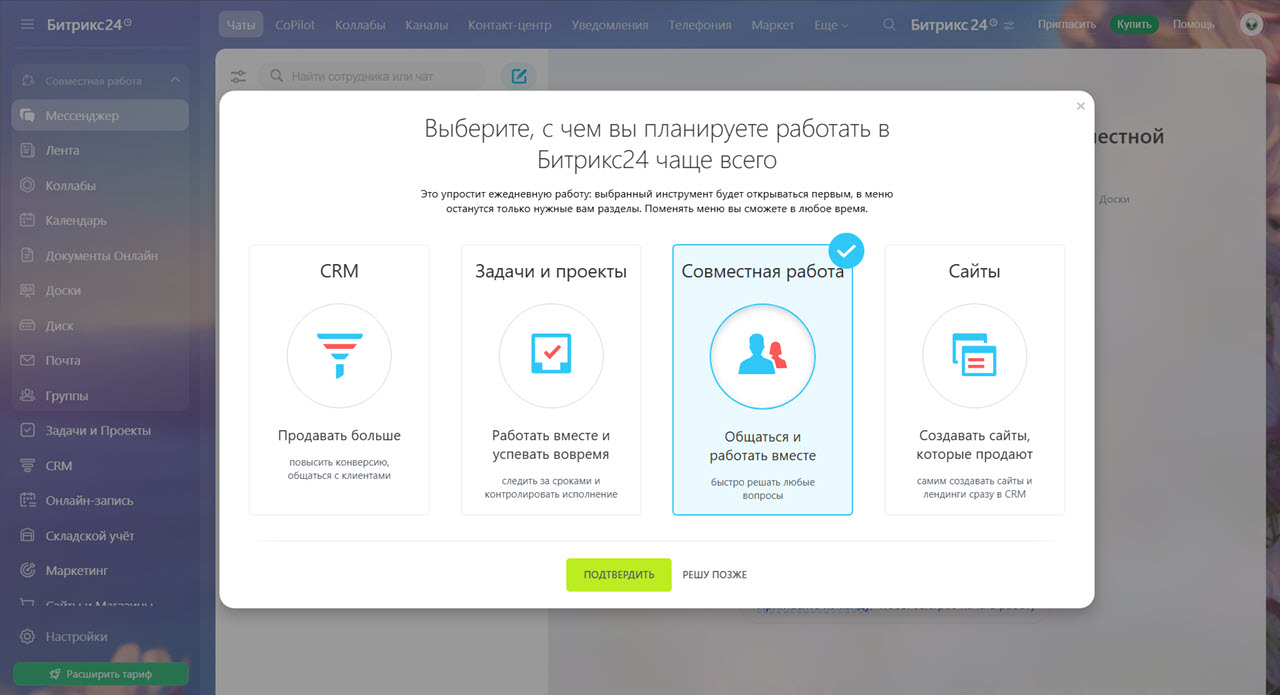
Task: Click the settings sliders icon beside header Битрикс24
Action: [x=1008, y=25]
